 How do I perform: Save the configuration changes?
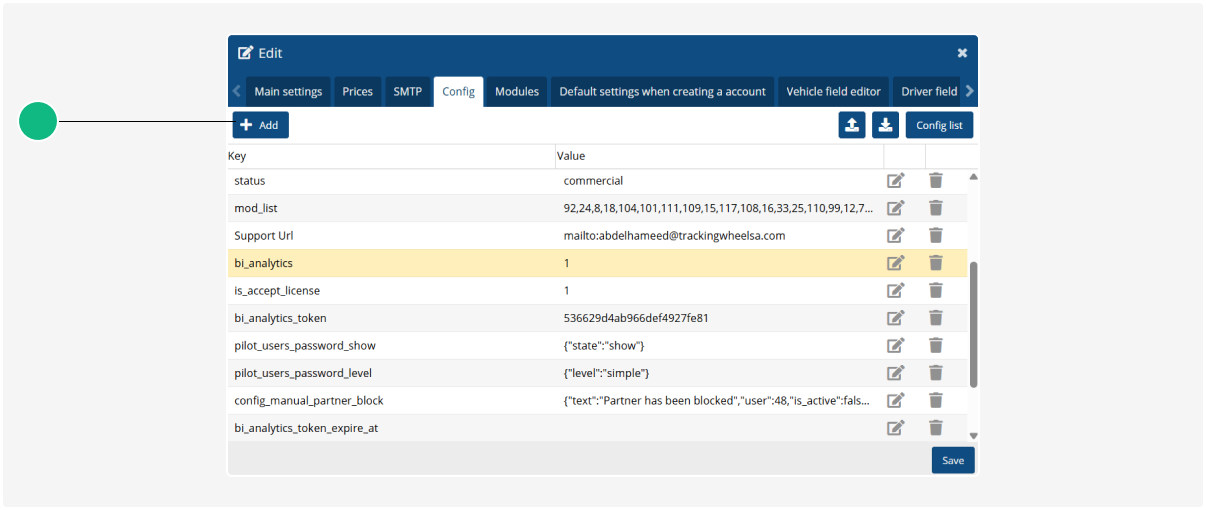[953, 460]
